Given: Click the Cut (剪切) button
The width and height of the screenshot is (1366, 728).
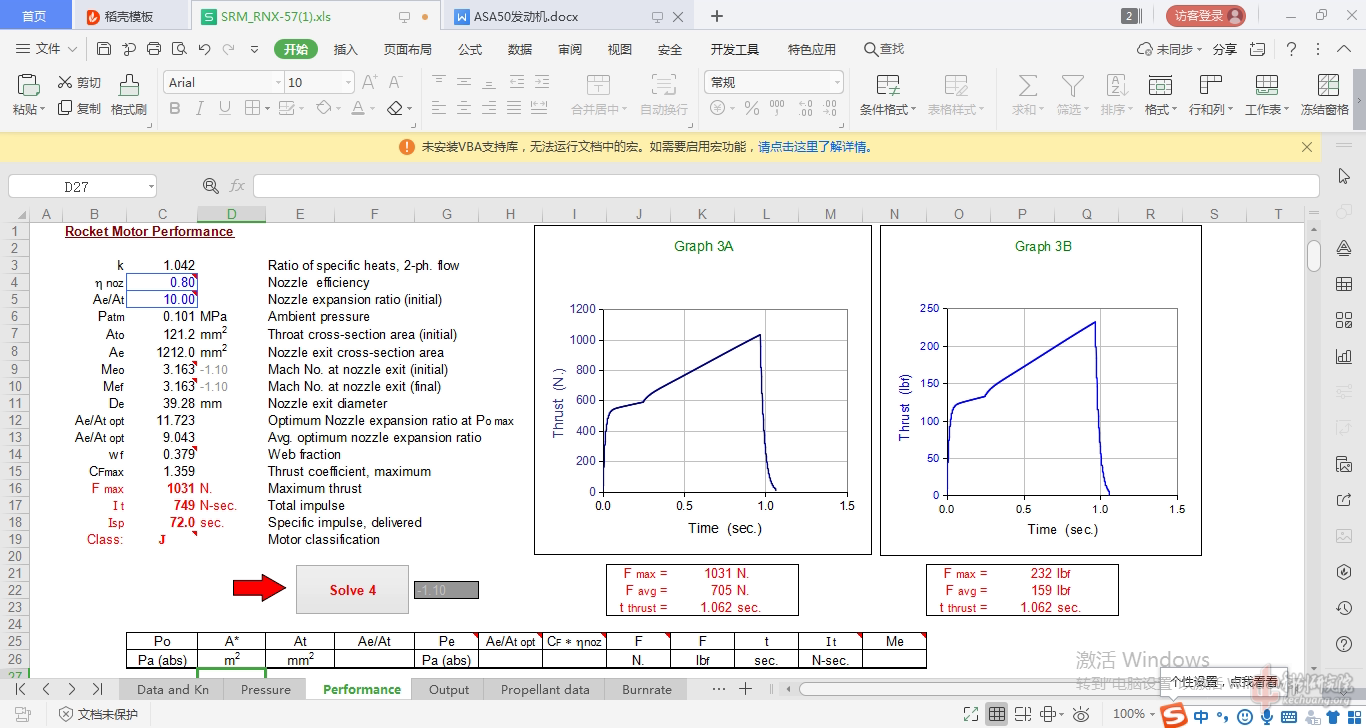Looking at the screenshot, I should (79, 83).
